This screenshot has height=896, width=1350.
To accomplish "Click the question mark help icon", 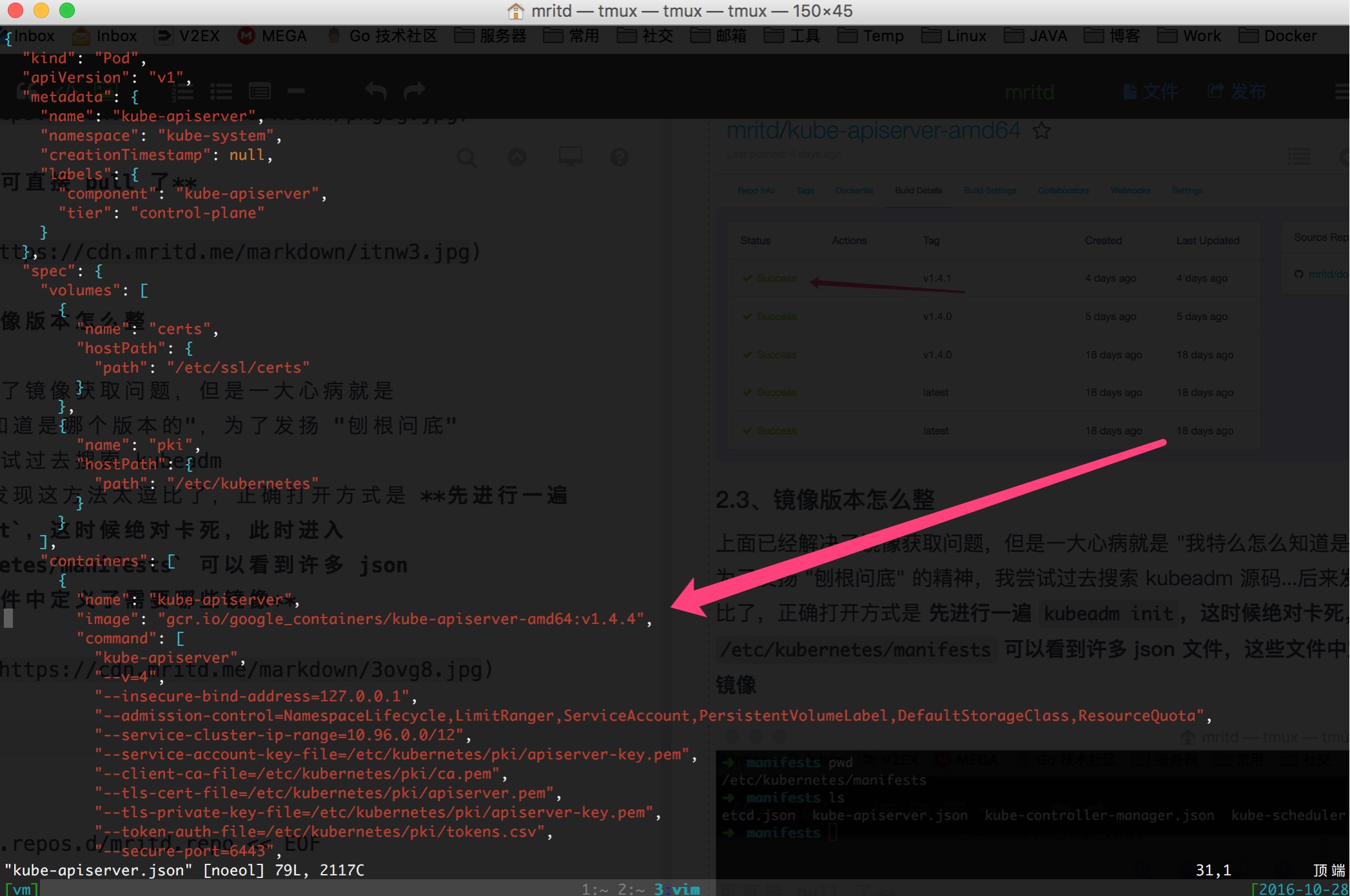I will pyautogui.click(x=619, y=157).
